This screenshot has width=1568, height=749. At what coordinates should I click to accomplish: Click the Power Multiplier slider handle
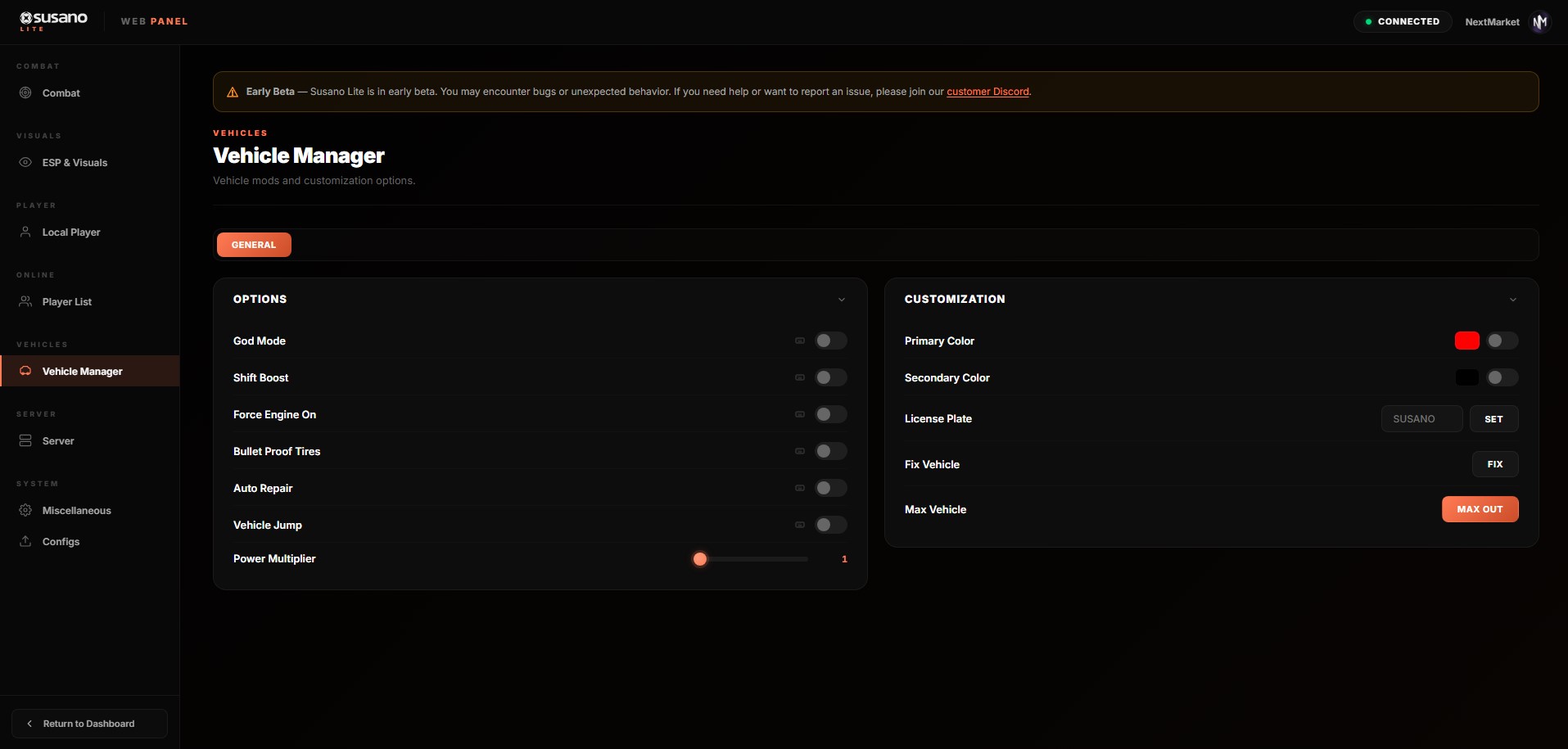coord(700,559)
